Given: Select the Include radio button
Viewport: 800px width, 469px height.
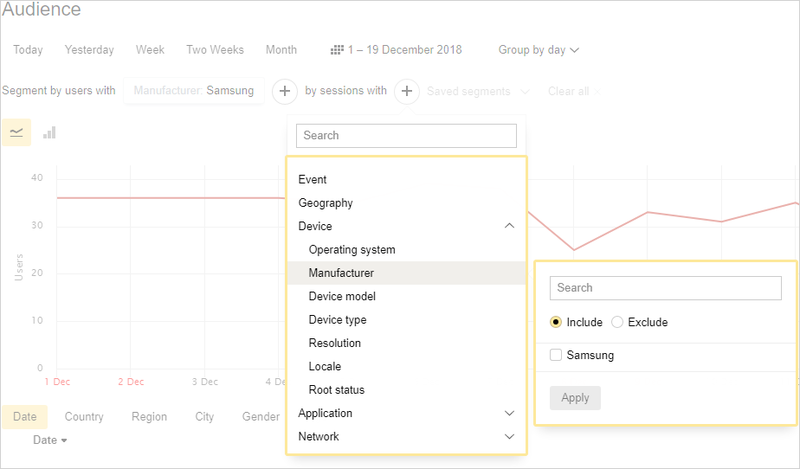Looking at the screenshot, I should coord(556,322).
